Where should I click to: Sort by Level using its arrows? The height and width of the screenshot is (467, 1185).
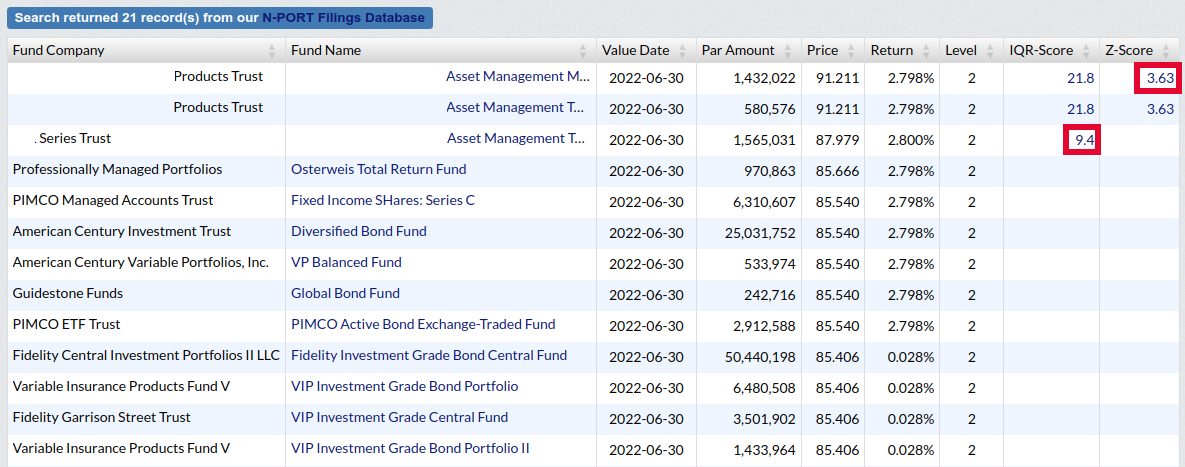click(x=990, y=51)
